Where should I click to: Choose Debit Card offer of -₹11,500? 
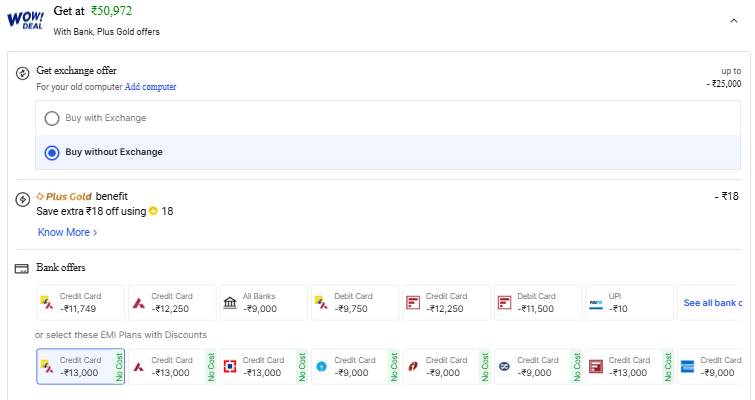pyautogui.click(x=538, y=302)
